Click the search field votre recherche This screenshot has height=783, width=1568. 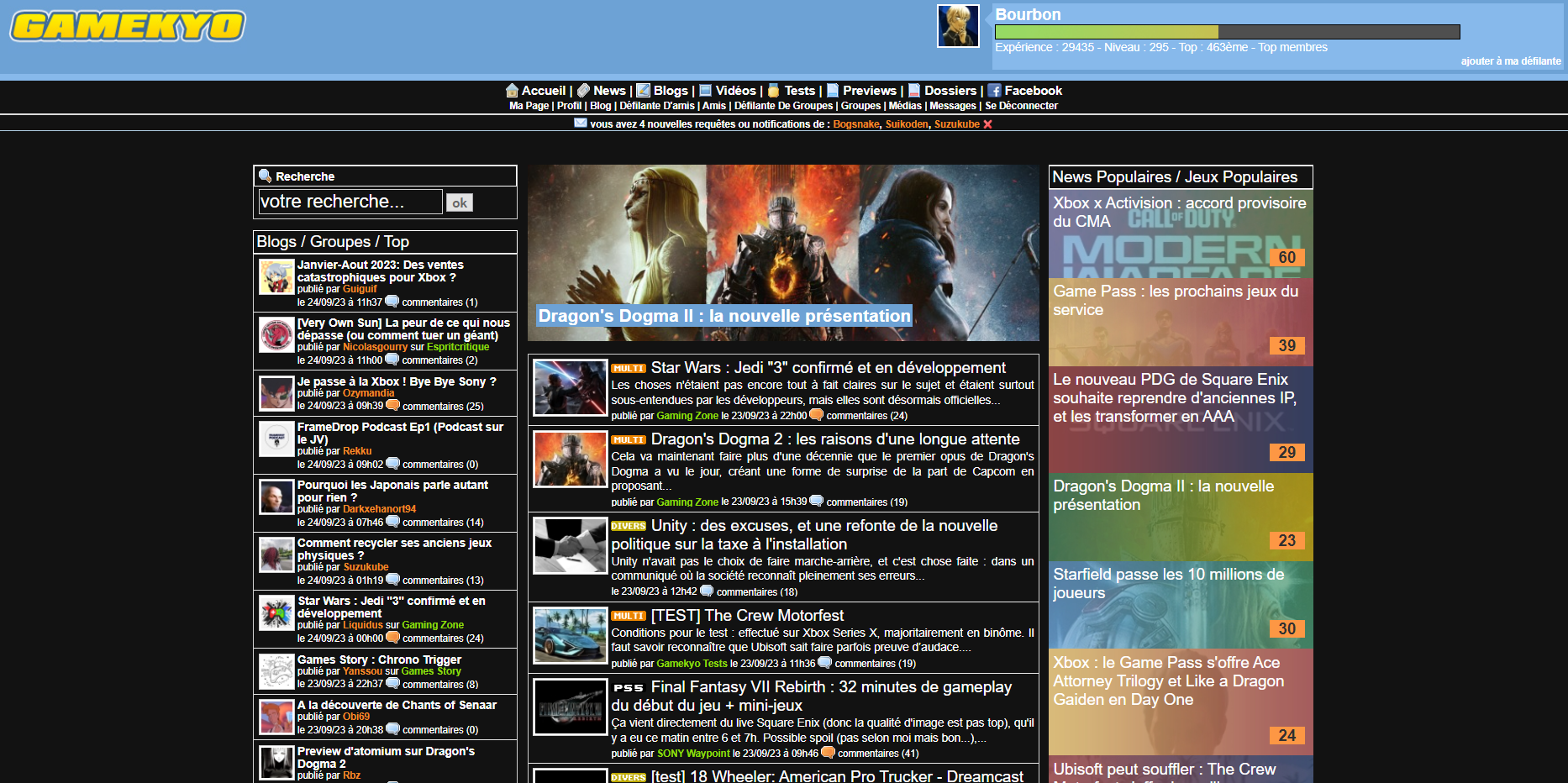click(350, 202)
